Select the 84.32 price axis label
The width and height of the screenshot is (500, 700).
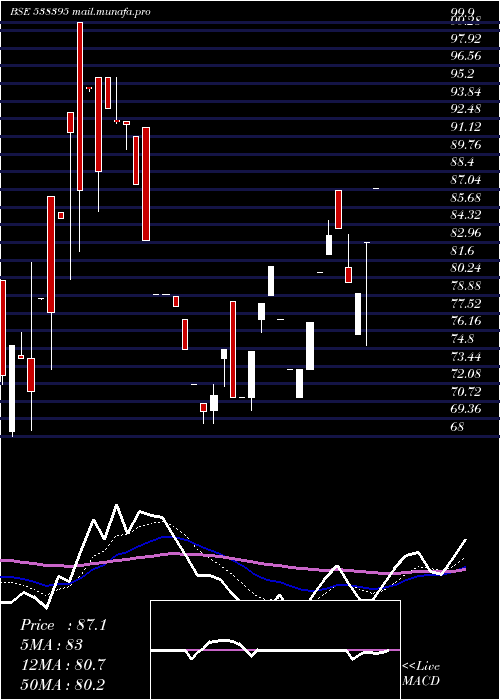tap(466, 215)
